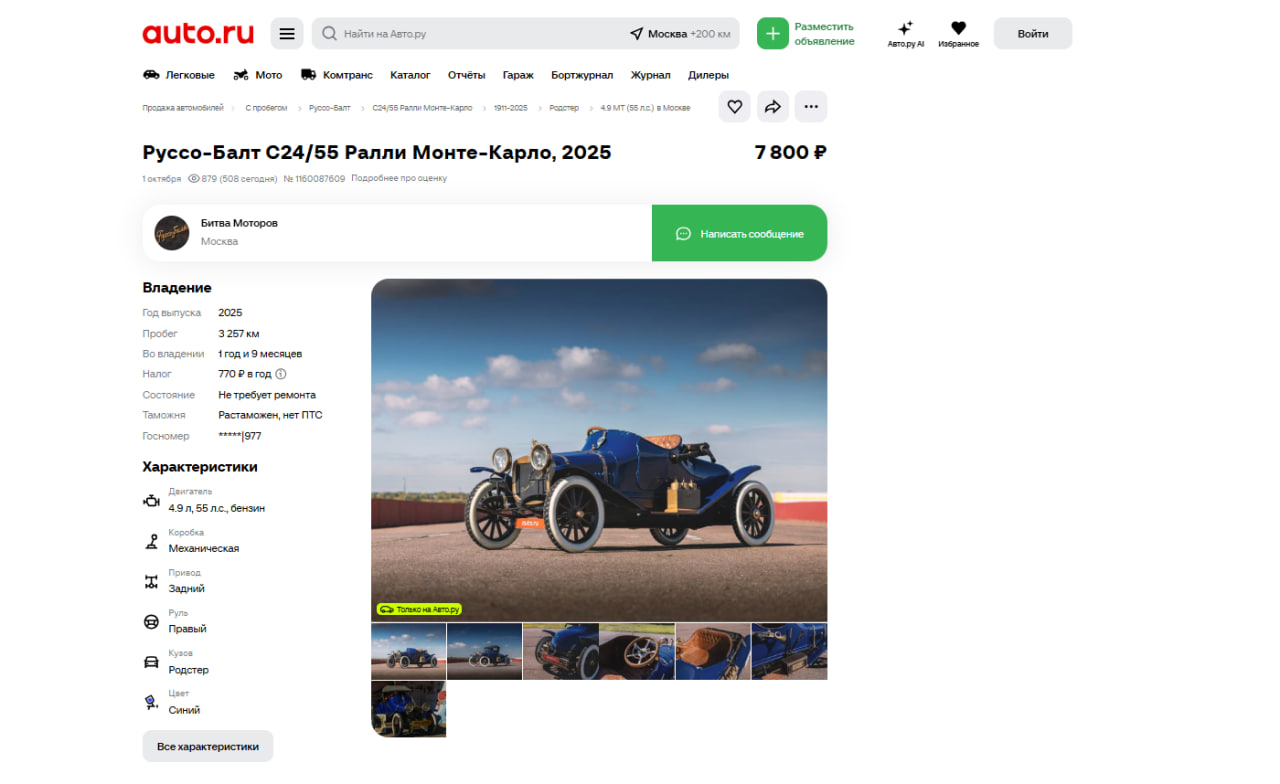Click Разместить объявление link
The image size is (1280, 784).
825,34
